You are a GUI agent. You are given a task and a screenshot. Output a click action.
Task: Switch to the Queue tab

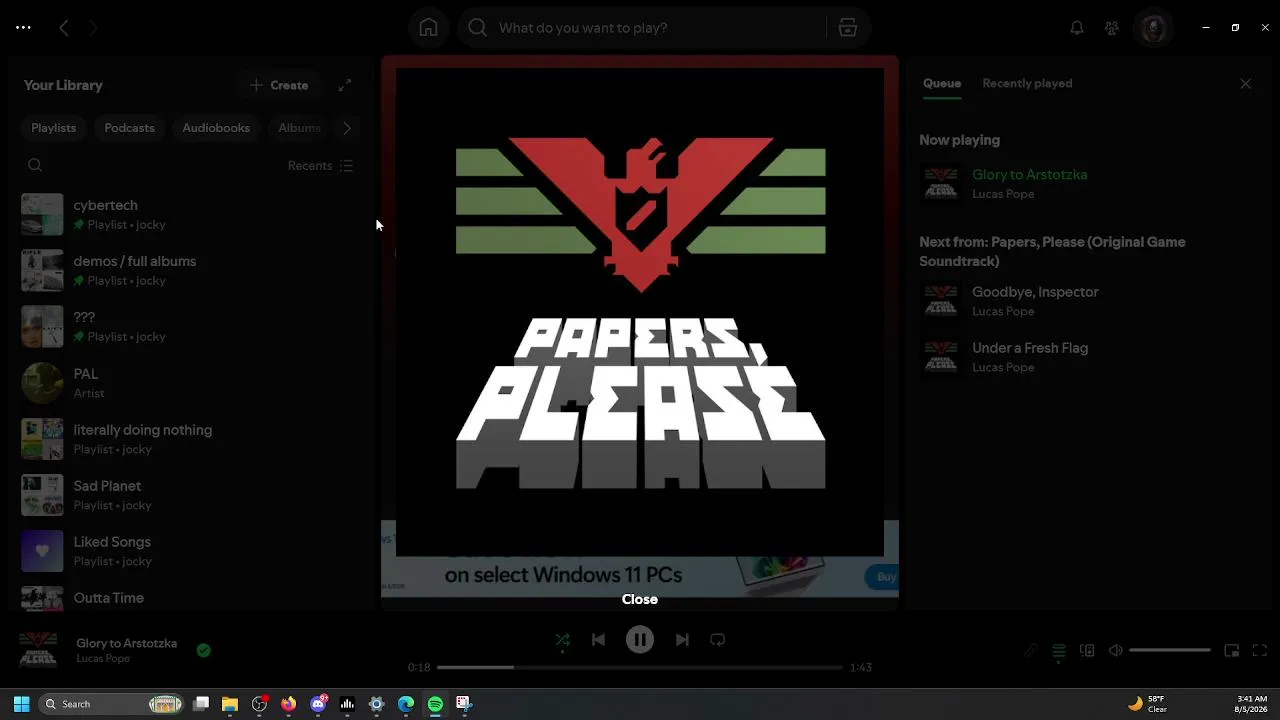tap(942, 84)
